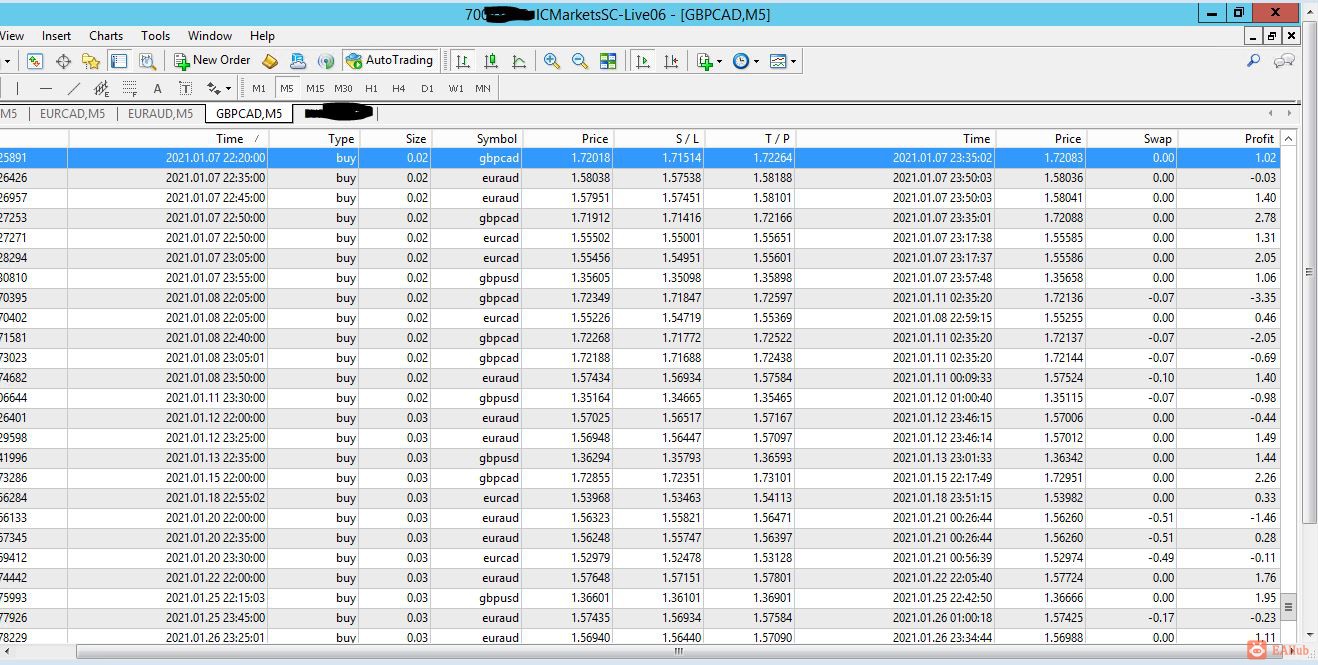Screen dimensions: 1318x665
Task: Open the MQL5 Market cloud icon
Action: click(x=297, y=61)
